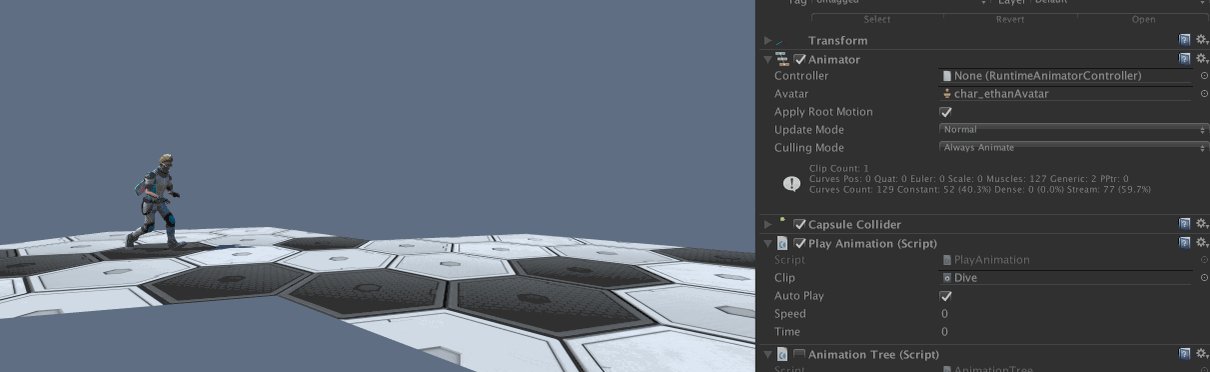Click the prefab Open button
The image size is (1210, 372).
click(1143, 19)
